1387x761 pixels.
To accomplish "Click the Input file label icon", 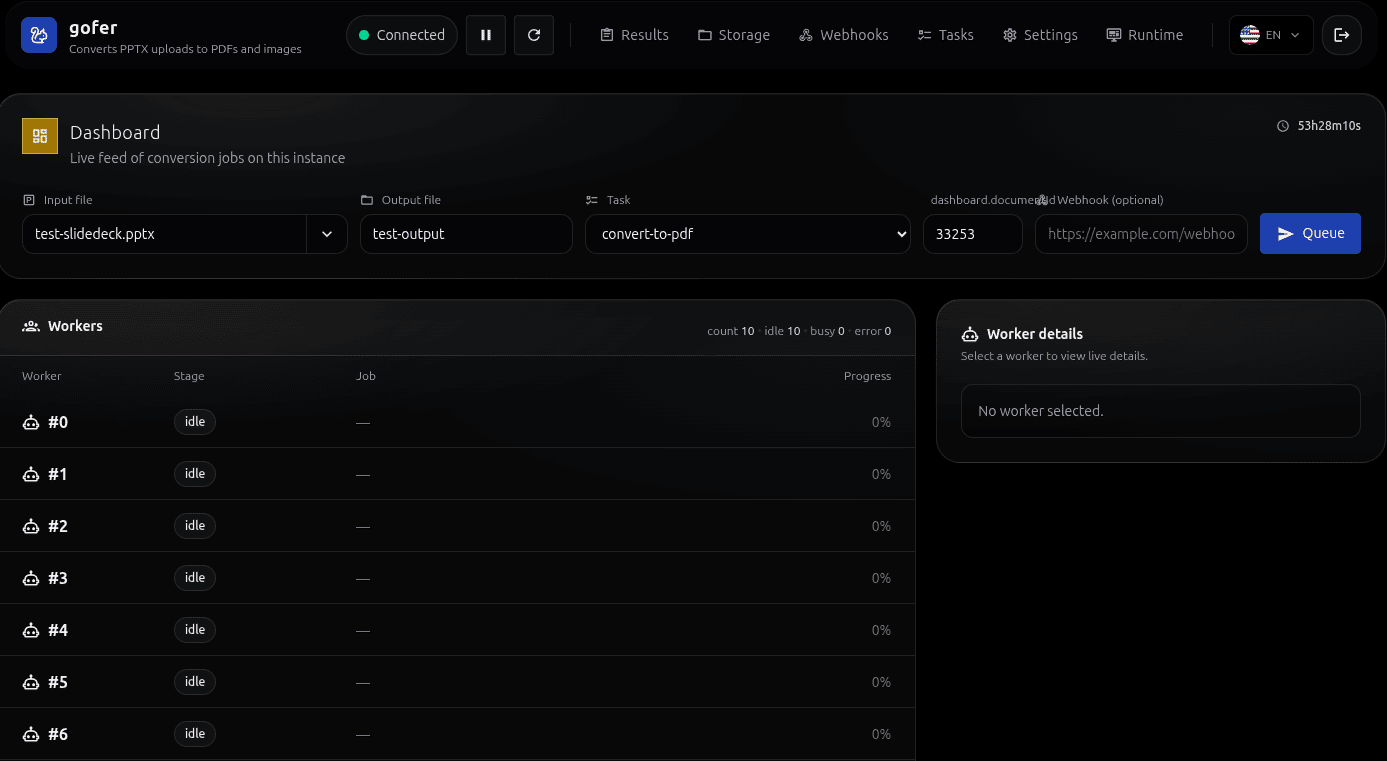I will (x=29, y=200).
